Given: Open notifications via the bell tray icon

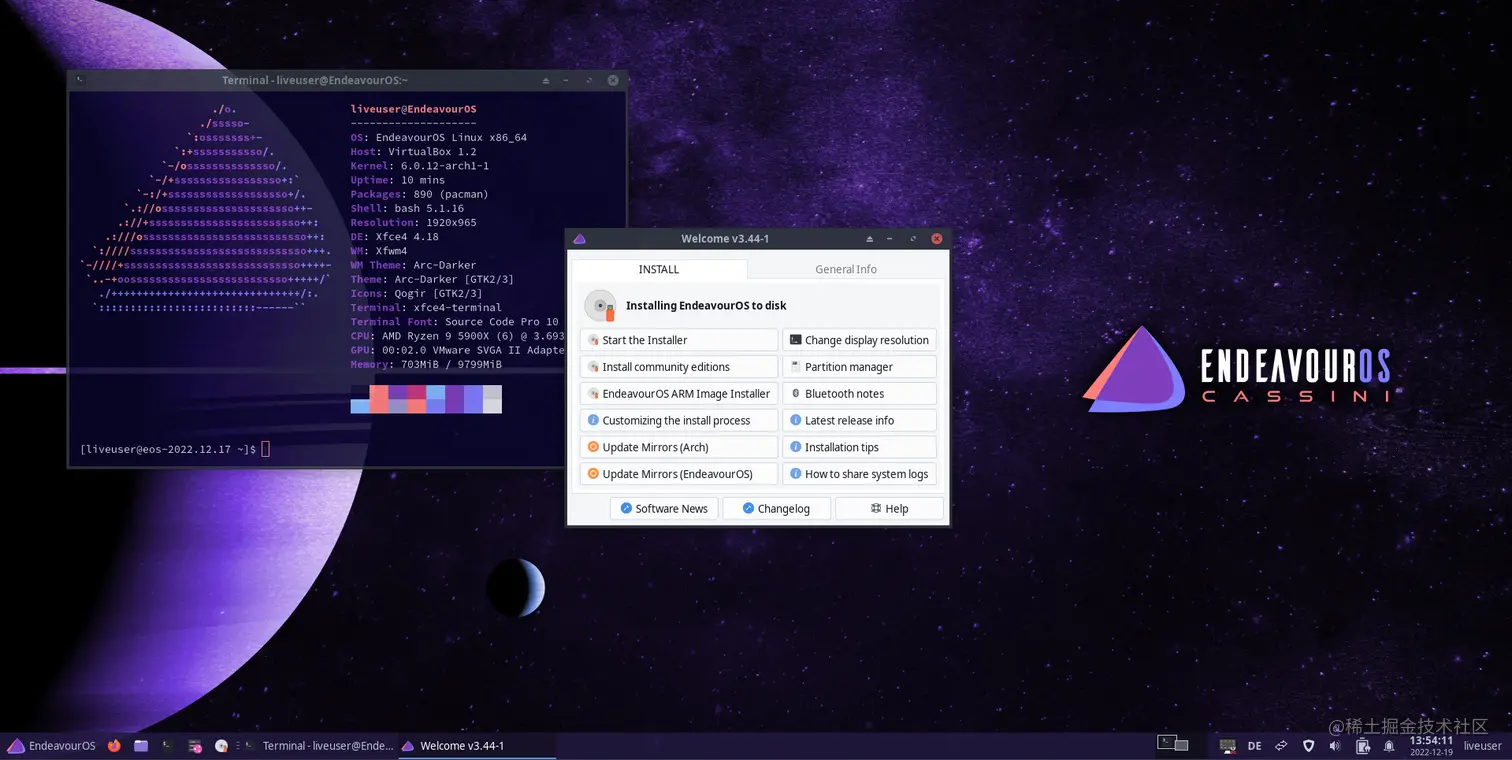Looking at the screenshot, I should (x=1389, y=746).
